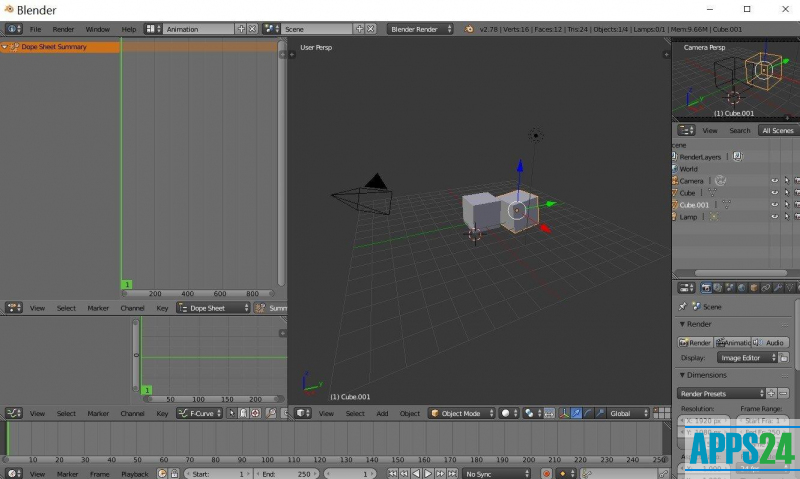The width and height of the screenshot is (800, 479).
Task: Click the RenderLayers data icon in outliner
Action: [x=738, y=157]
